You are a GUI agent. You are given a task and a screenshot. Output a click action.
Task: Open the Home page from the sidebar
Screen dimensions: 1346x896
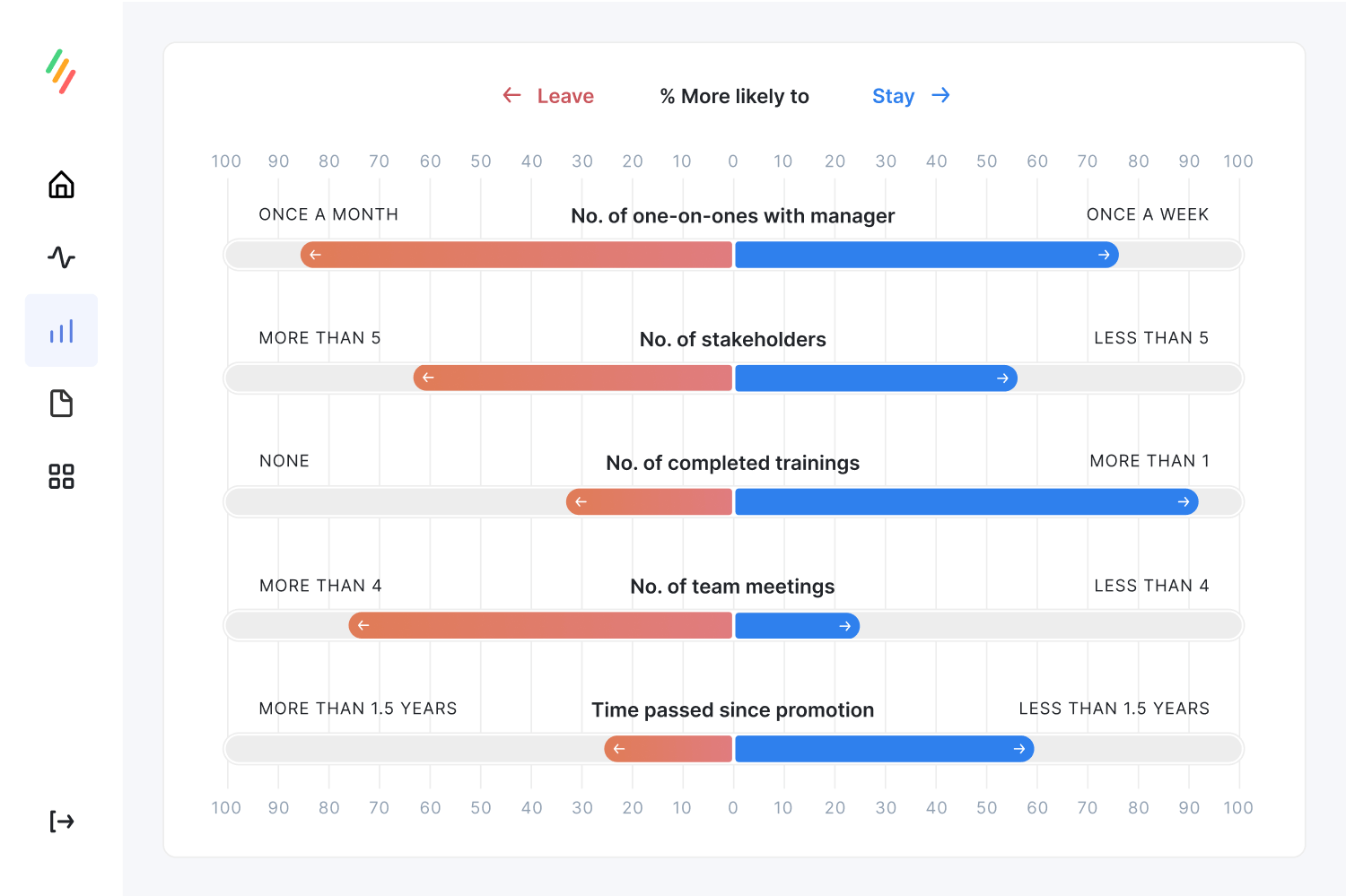[x=61, y=185]
